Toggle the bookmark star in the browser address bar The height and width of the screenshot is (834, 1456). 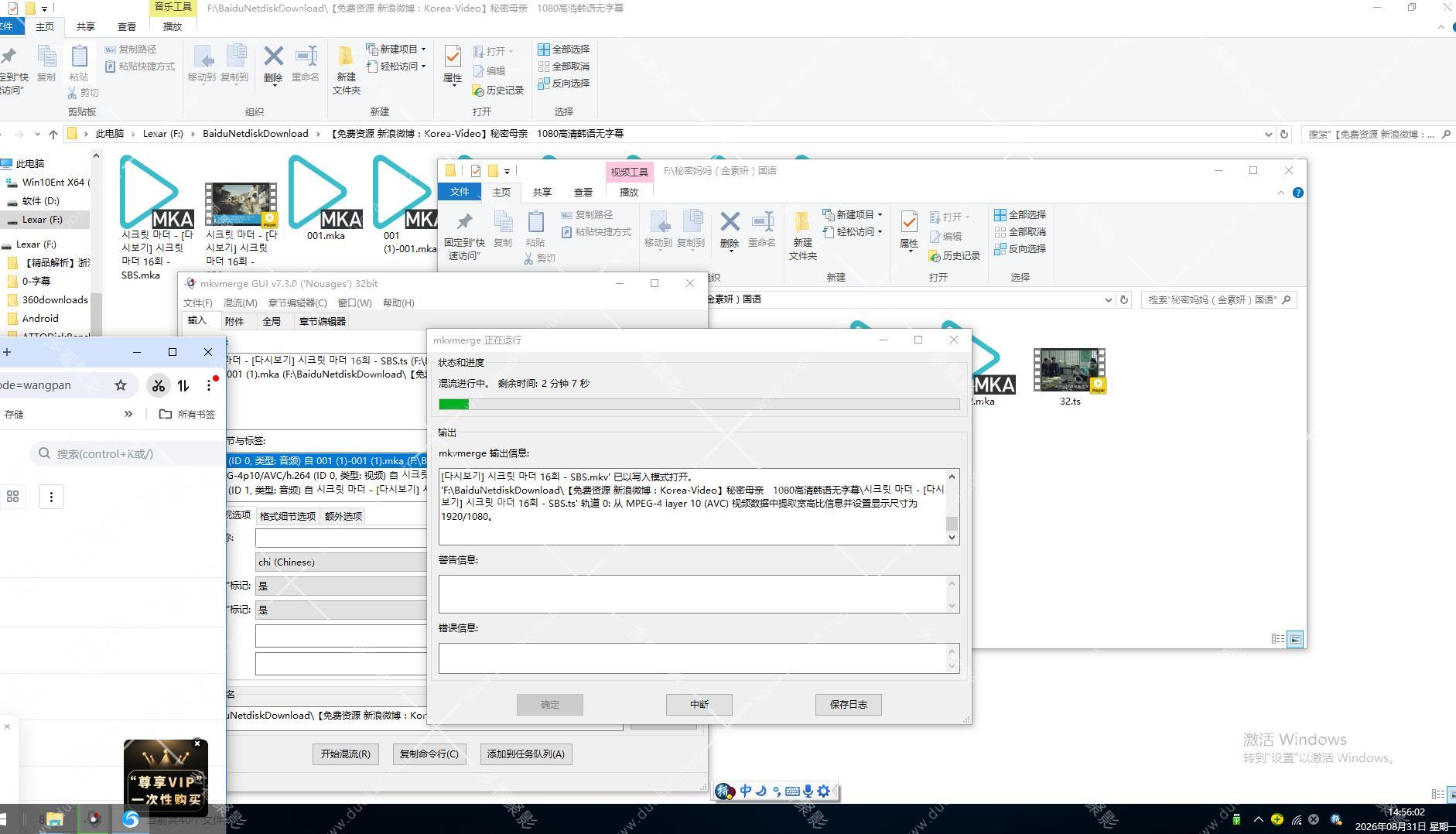coord(121,385)
